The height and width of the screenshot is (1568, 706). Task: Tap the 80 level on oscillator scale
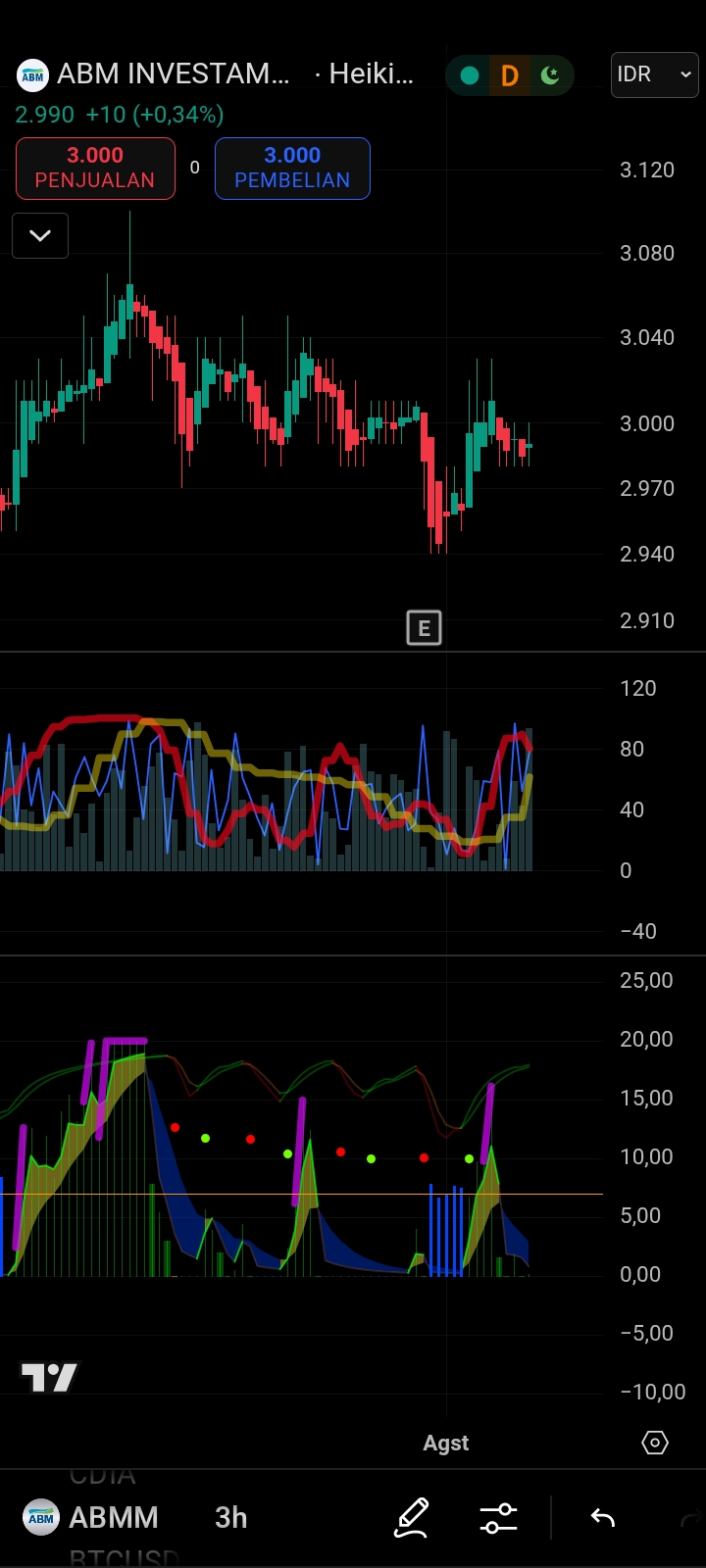coord(632,749)
